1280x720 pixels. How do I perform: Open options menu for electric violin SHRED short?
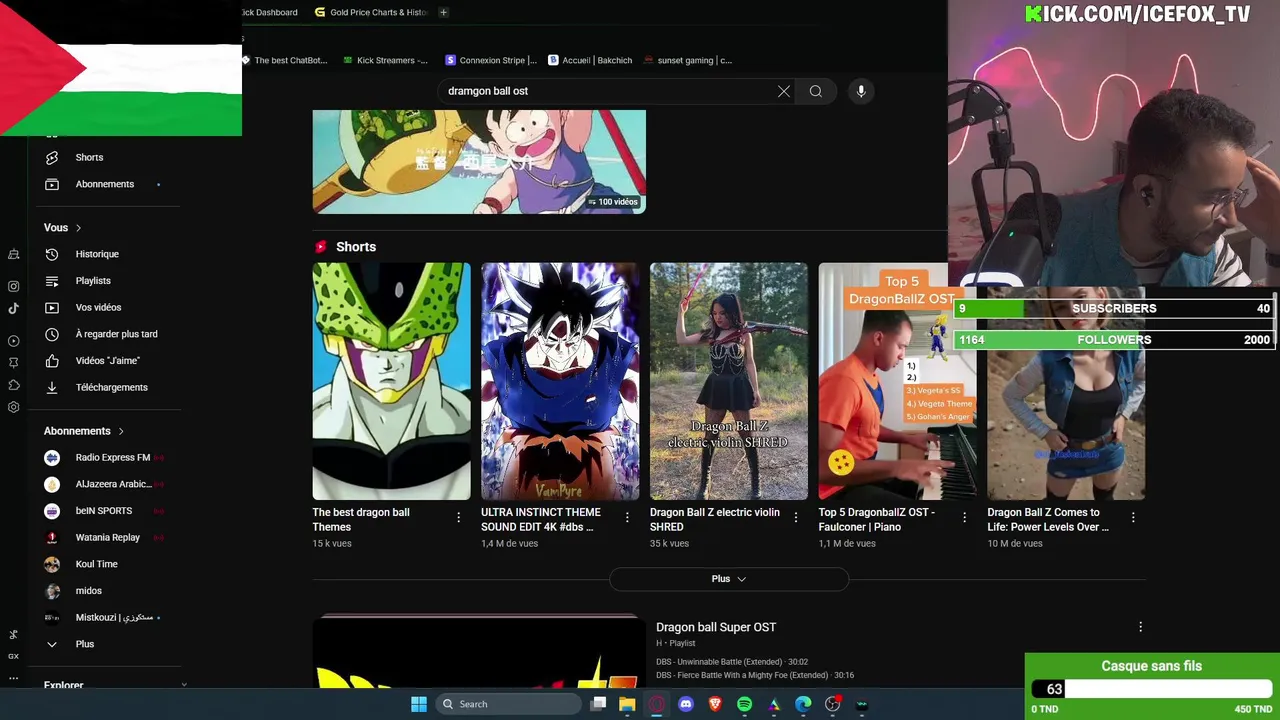click(796, 517)
